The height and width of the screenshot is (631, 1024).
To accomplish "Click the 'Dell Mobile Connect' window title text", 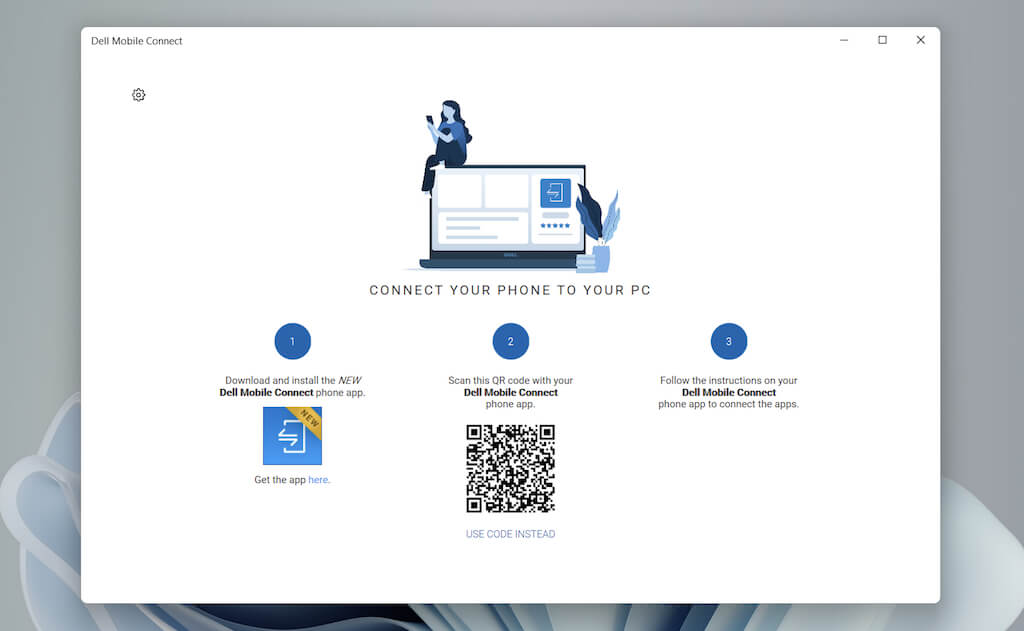I will pos(136,40).
